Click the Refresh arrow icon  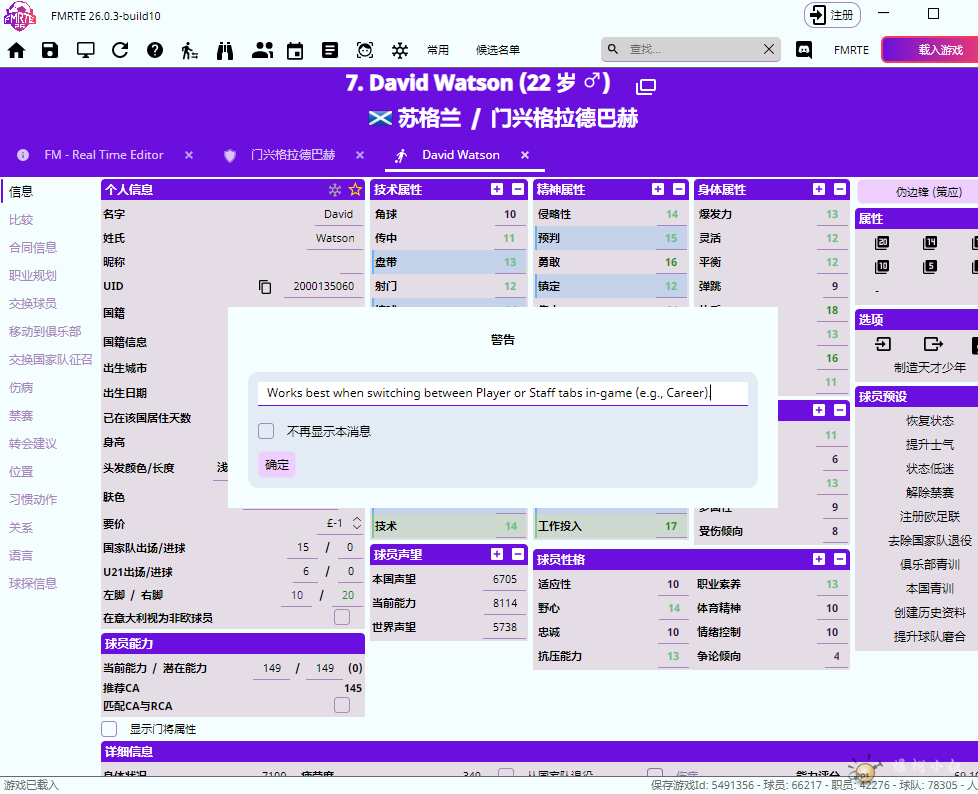(x=120, y=50)
